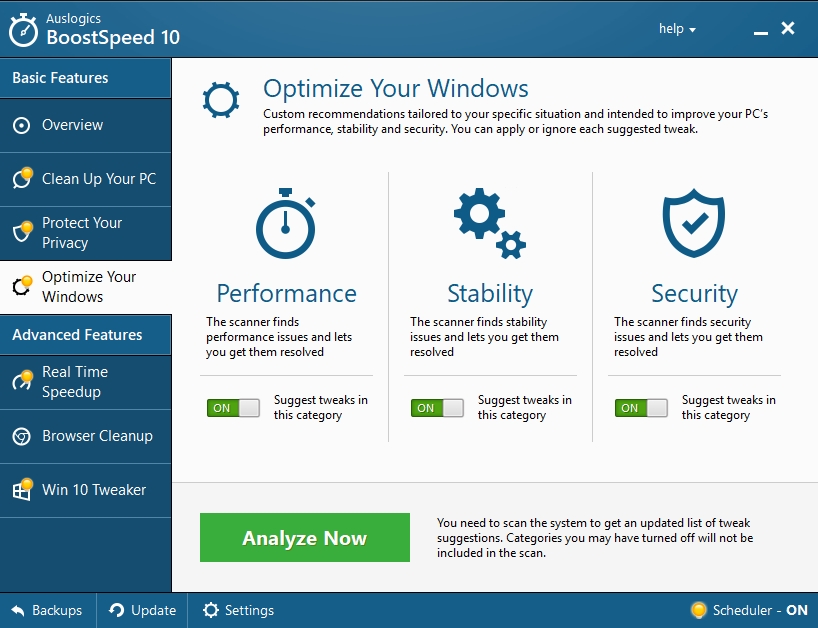
Task: Switch to Protect Your Privacy tab
Action: tap(82, 233)
